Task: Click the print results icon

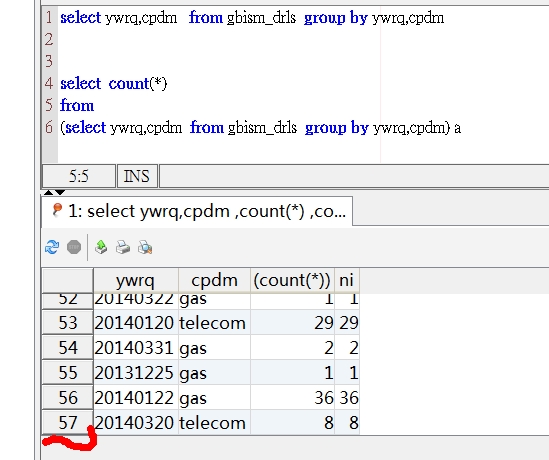Action: pyautogui.click(x=123, y=247)
